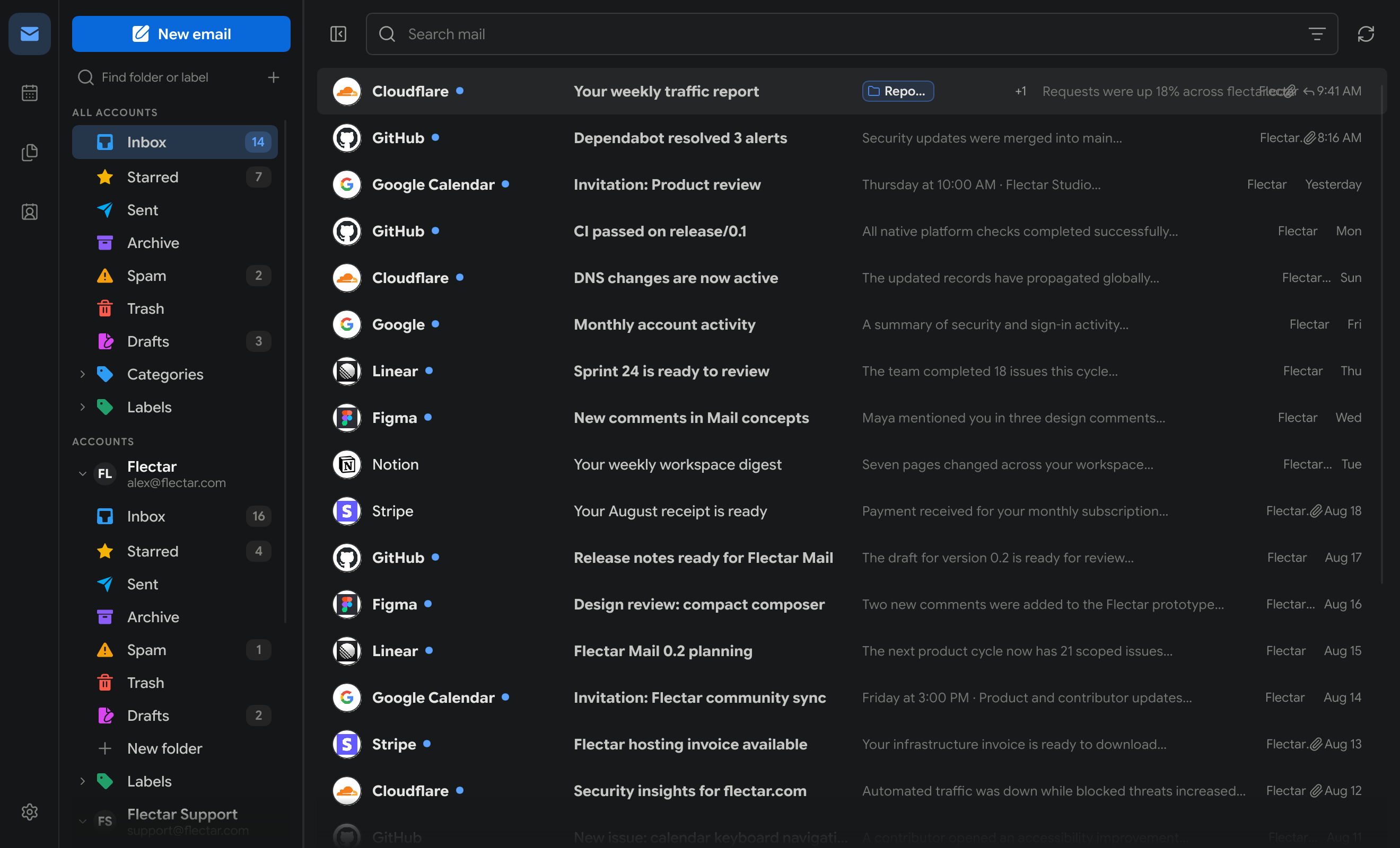Collapse the sidebar with the panel toggle icon
The image size is (1400, 848).
click(338, 34)
